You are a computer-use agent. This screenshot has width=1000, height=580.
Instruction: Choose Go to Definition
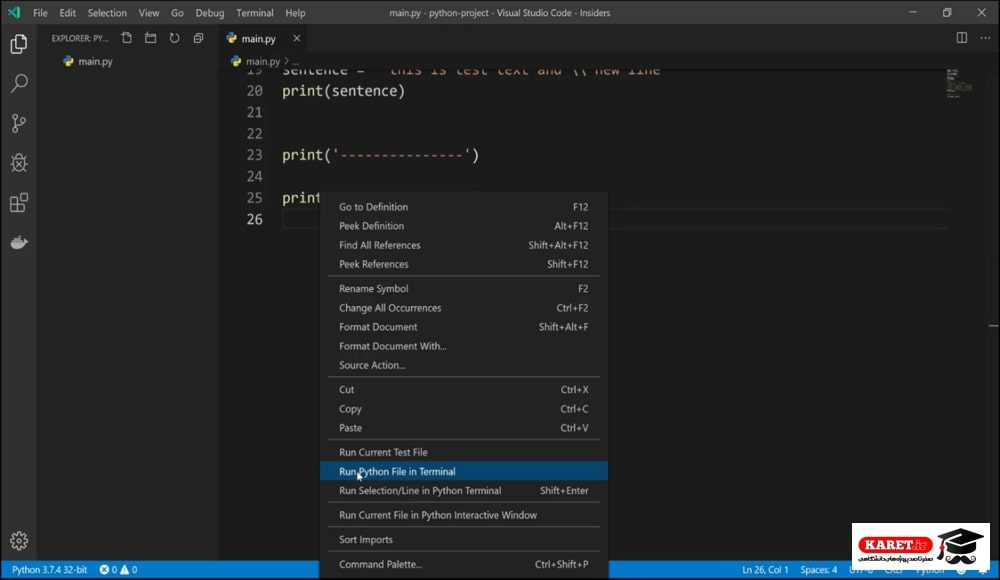click(x=464, y=207)
